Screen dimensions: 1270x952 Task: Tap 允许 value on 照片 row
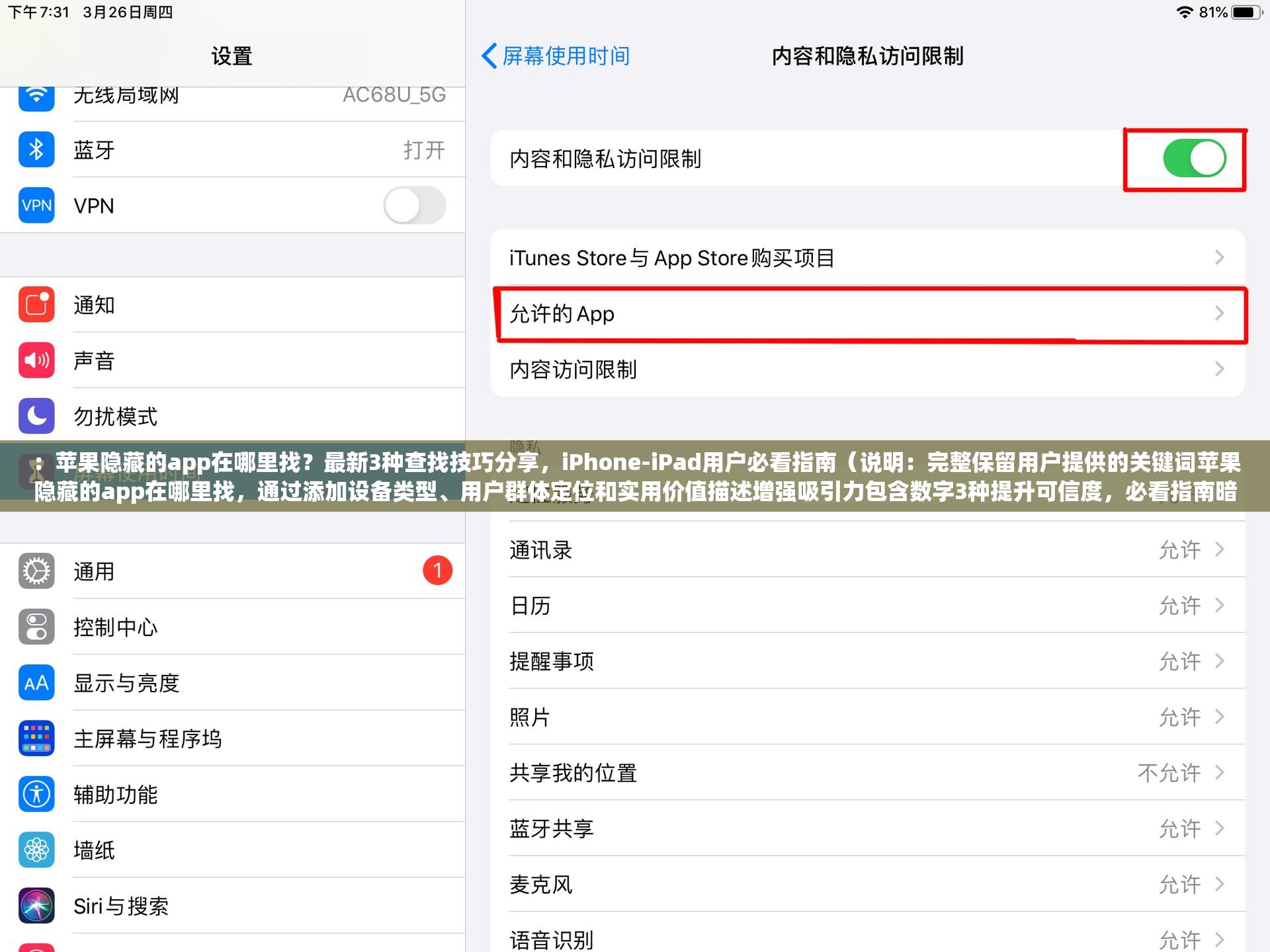[1179, 717]
